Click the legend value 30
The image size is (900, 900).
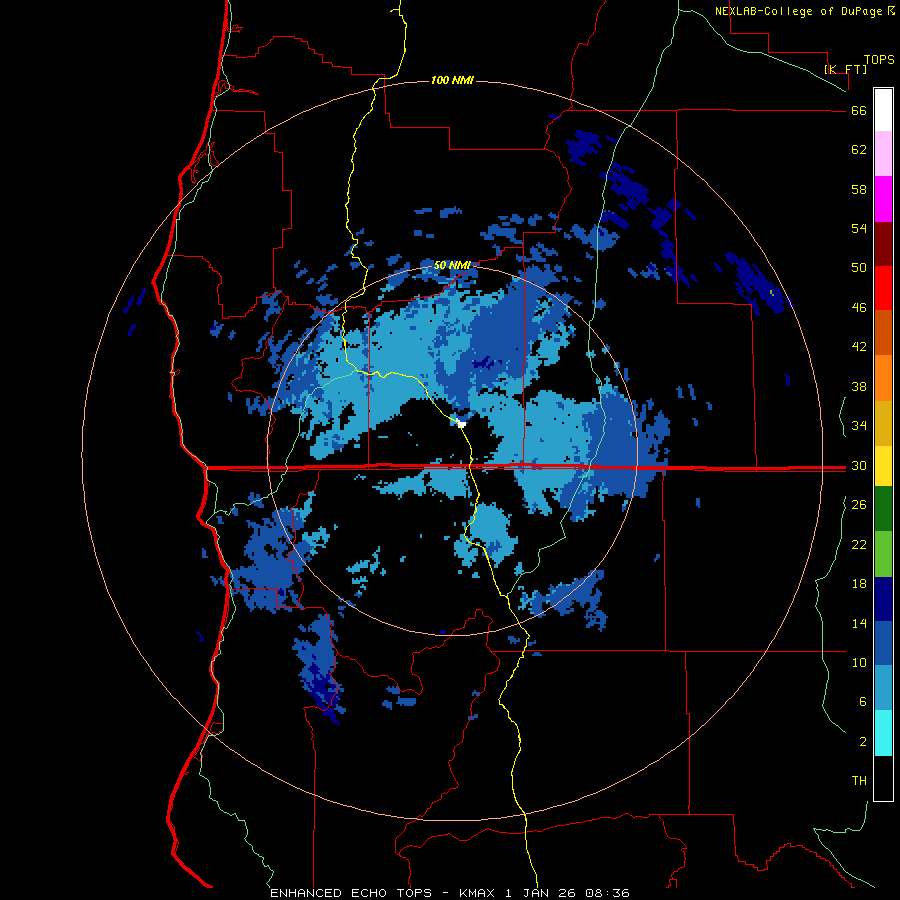[x=859, y=465]
